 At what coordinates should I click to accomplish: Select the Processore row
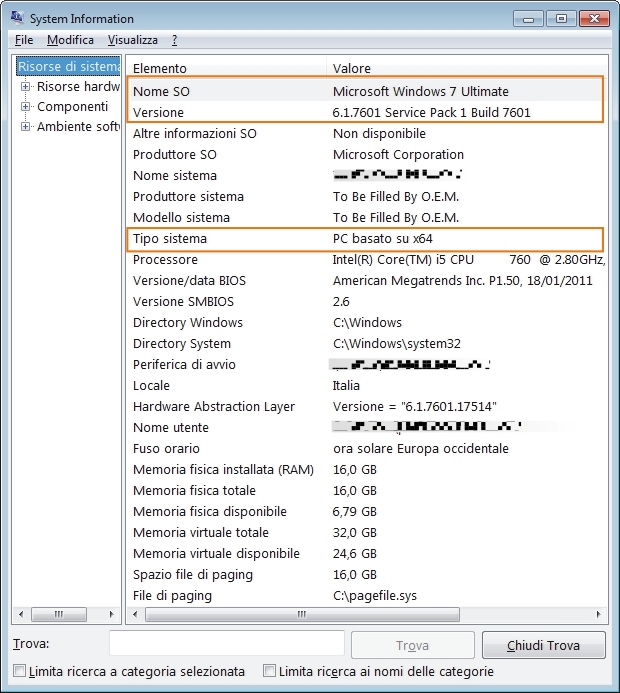[x=366, y=259]
